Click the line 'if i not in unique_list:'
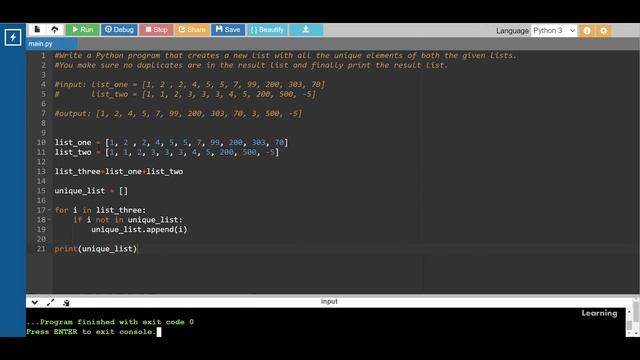The image size is (640, 360). [128, 220]
